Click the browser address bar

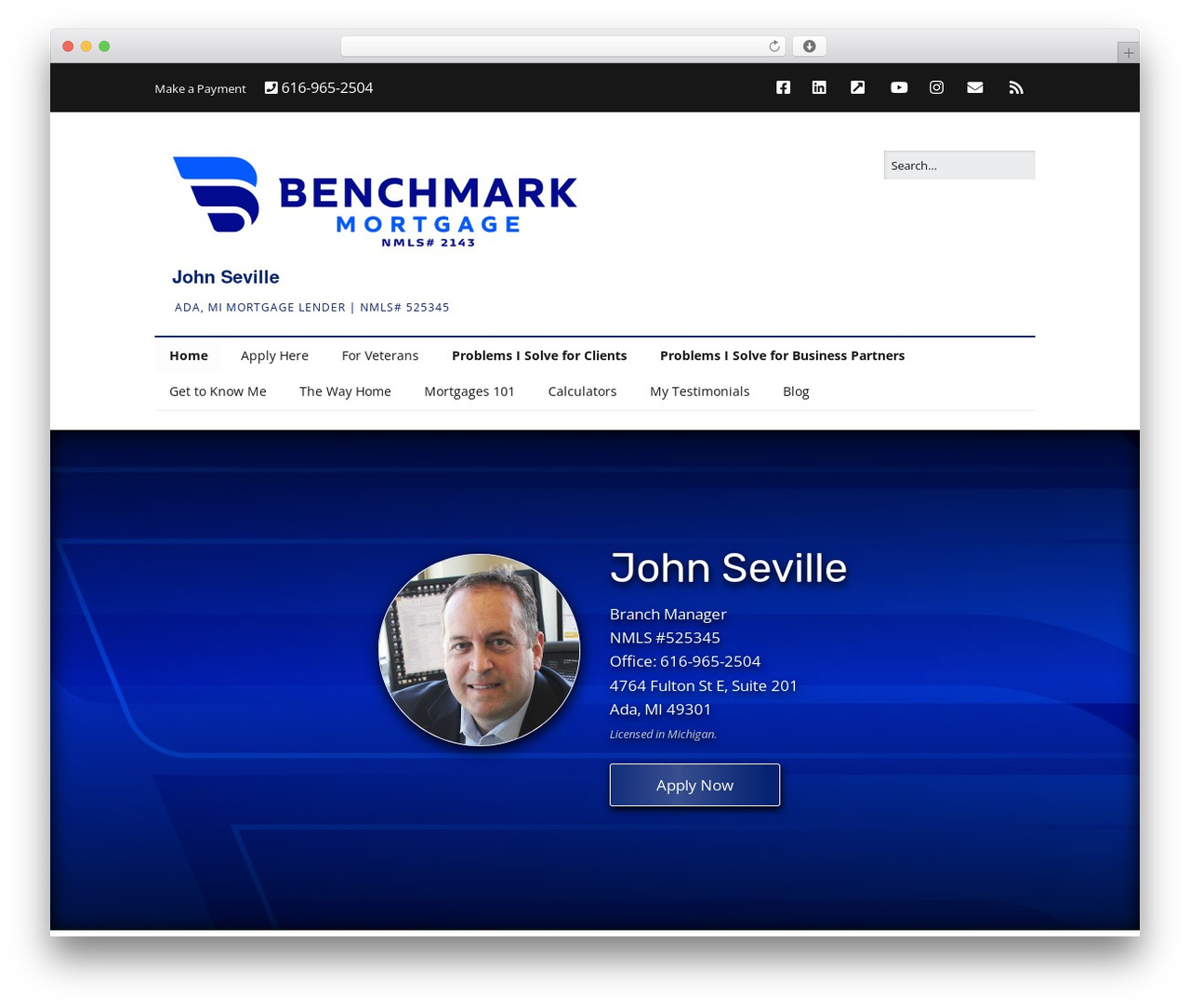click(x=562, y=46)
